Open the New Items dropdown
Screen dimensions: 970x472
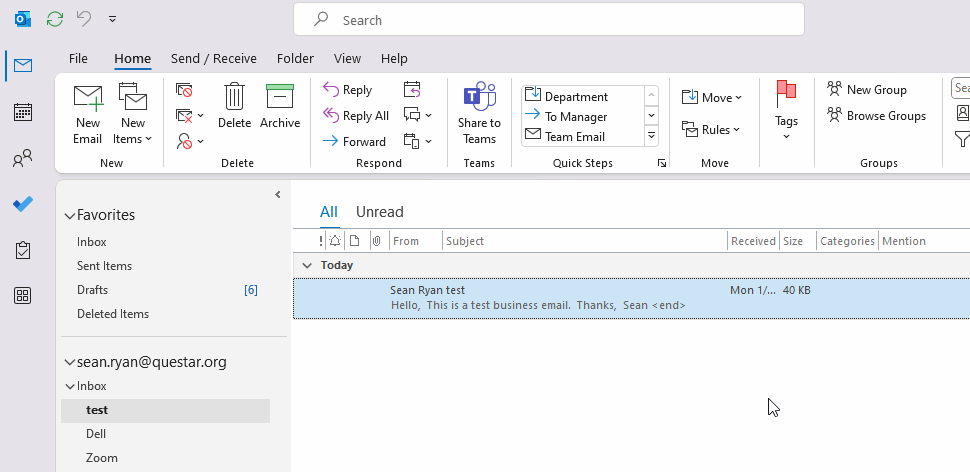pyautogui.click(x=132, y=115)
